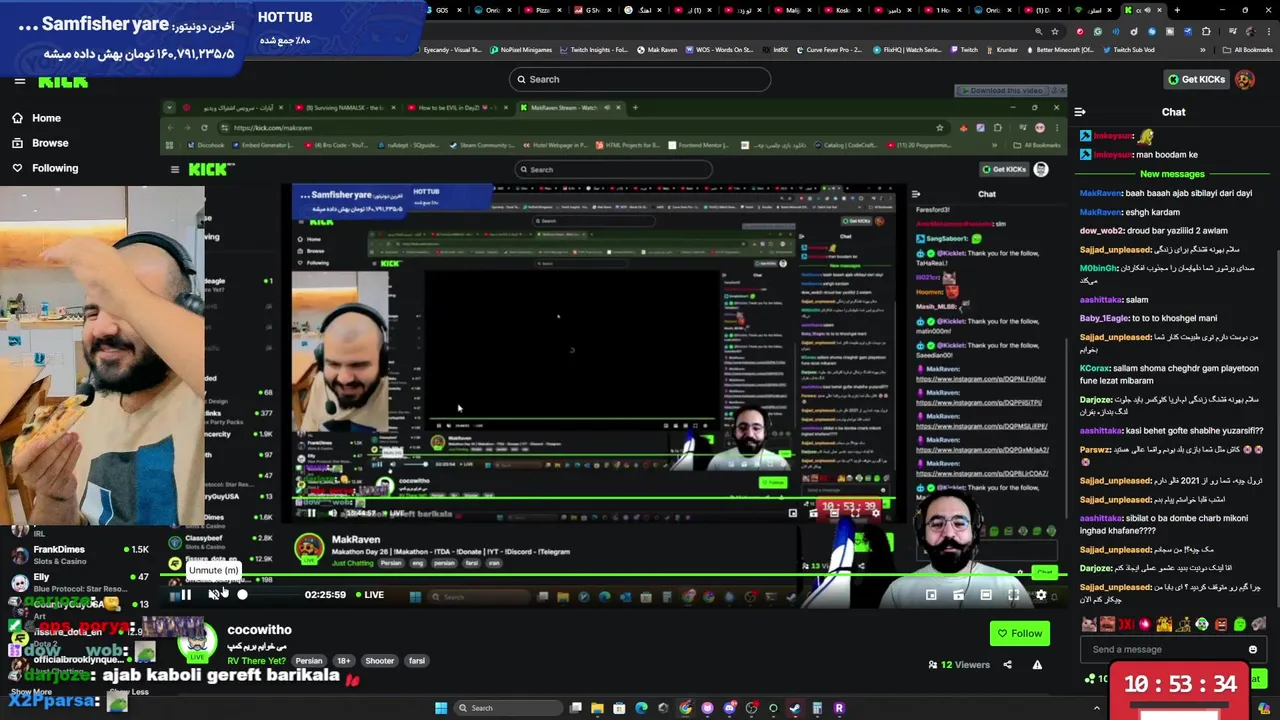Pause the cocowitho stream player
Image resolution: width=1280 pixels, height=720 pixels.
tap(185, 595)
